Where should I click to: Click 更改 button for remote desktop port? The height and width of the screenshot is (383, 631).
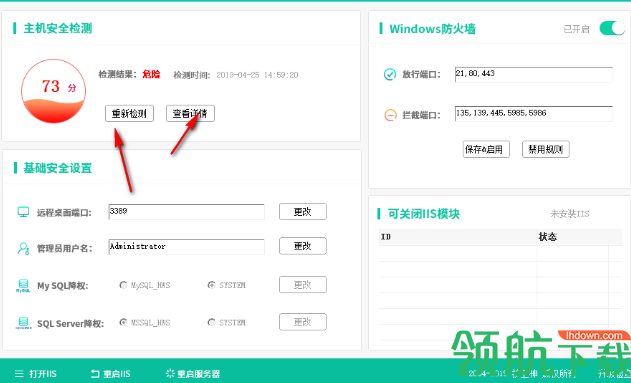(x=303, y=212)
